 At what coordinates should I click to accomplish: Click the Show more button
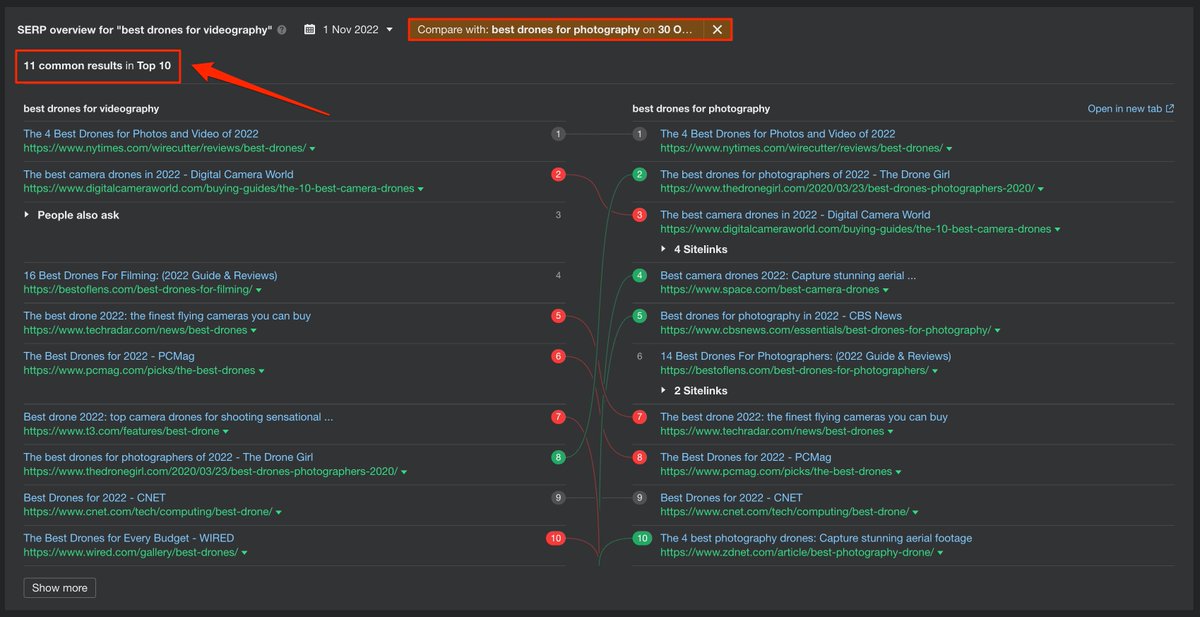(60, 588)
